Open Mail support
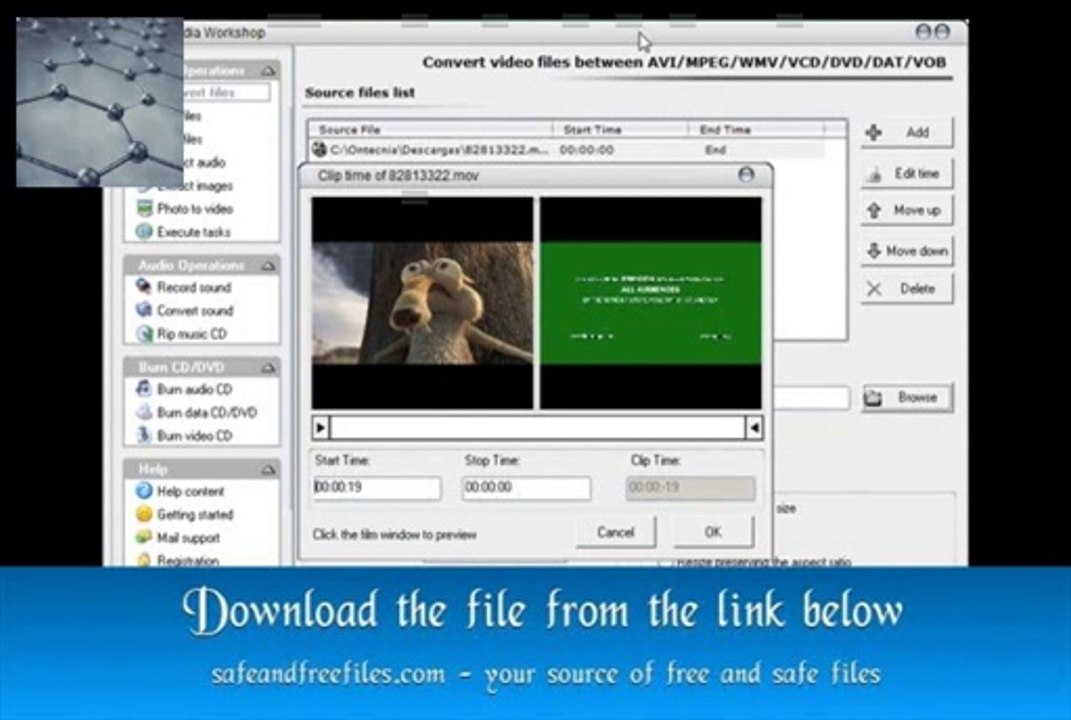The image size is (1071, 720). pos(189,537)
